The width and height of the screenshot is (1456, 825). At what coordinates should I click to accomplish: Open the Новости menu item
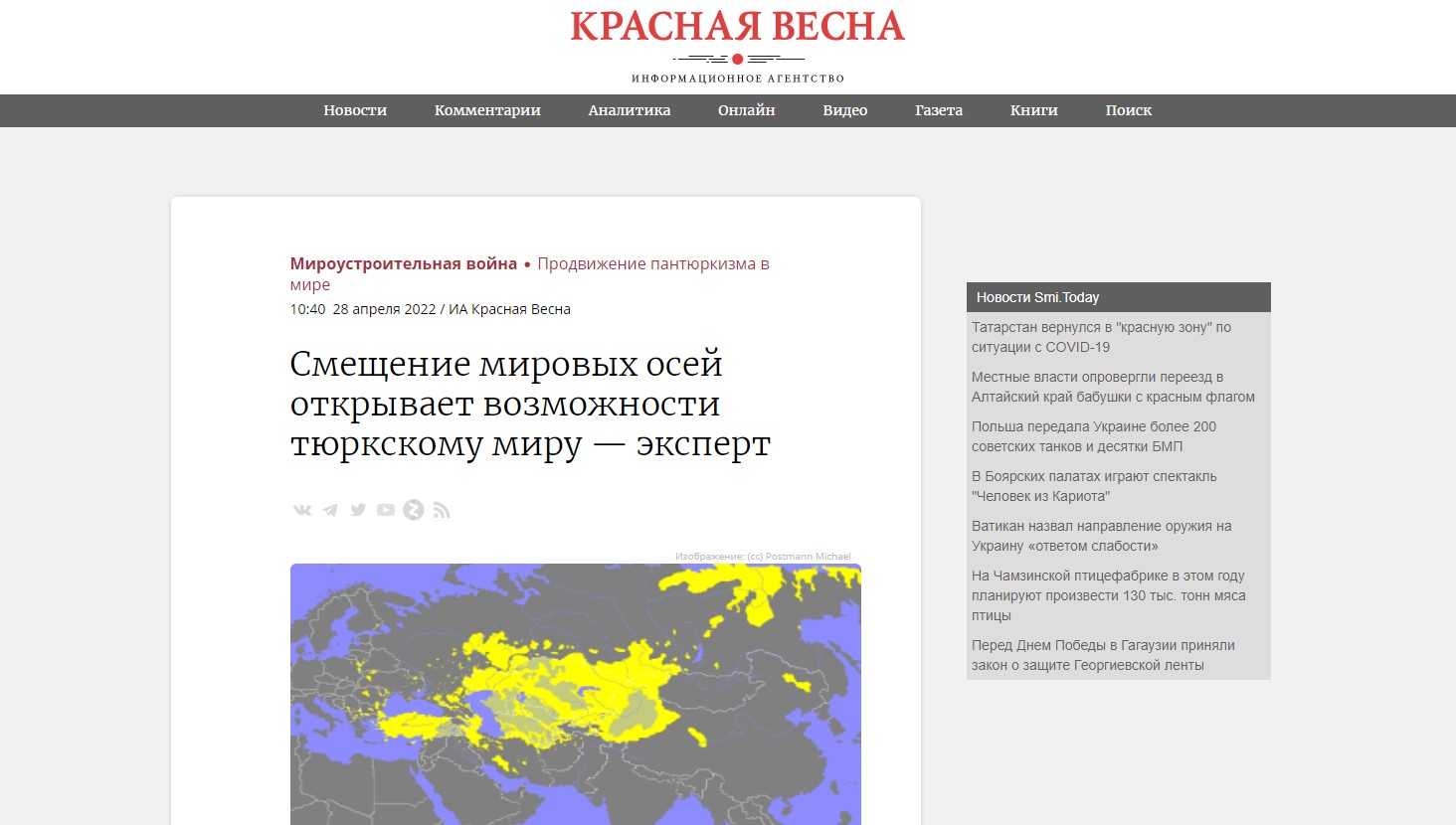(x=354, y=110)
